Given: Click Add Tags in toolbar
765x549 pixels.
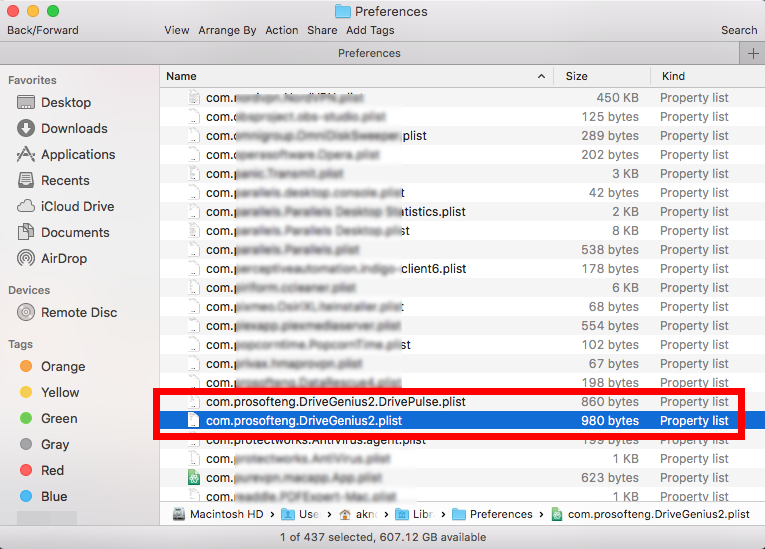Looking at the screenshot, I should pos(370,30).
